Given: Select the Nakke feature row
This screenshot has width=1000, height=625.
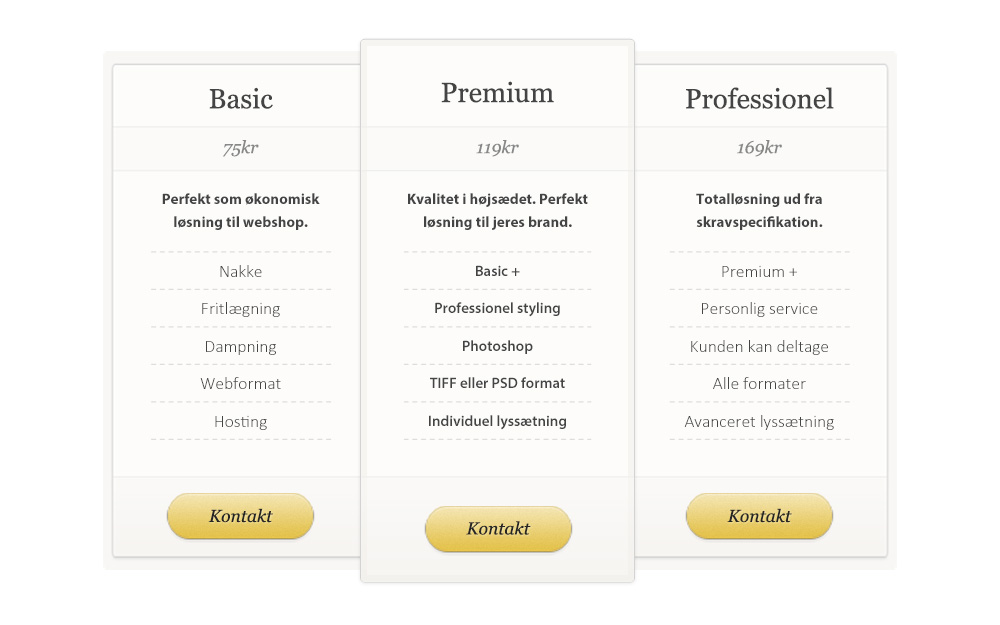Looking at the screenshot, I should (240, 271).
